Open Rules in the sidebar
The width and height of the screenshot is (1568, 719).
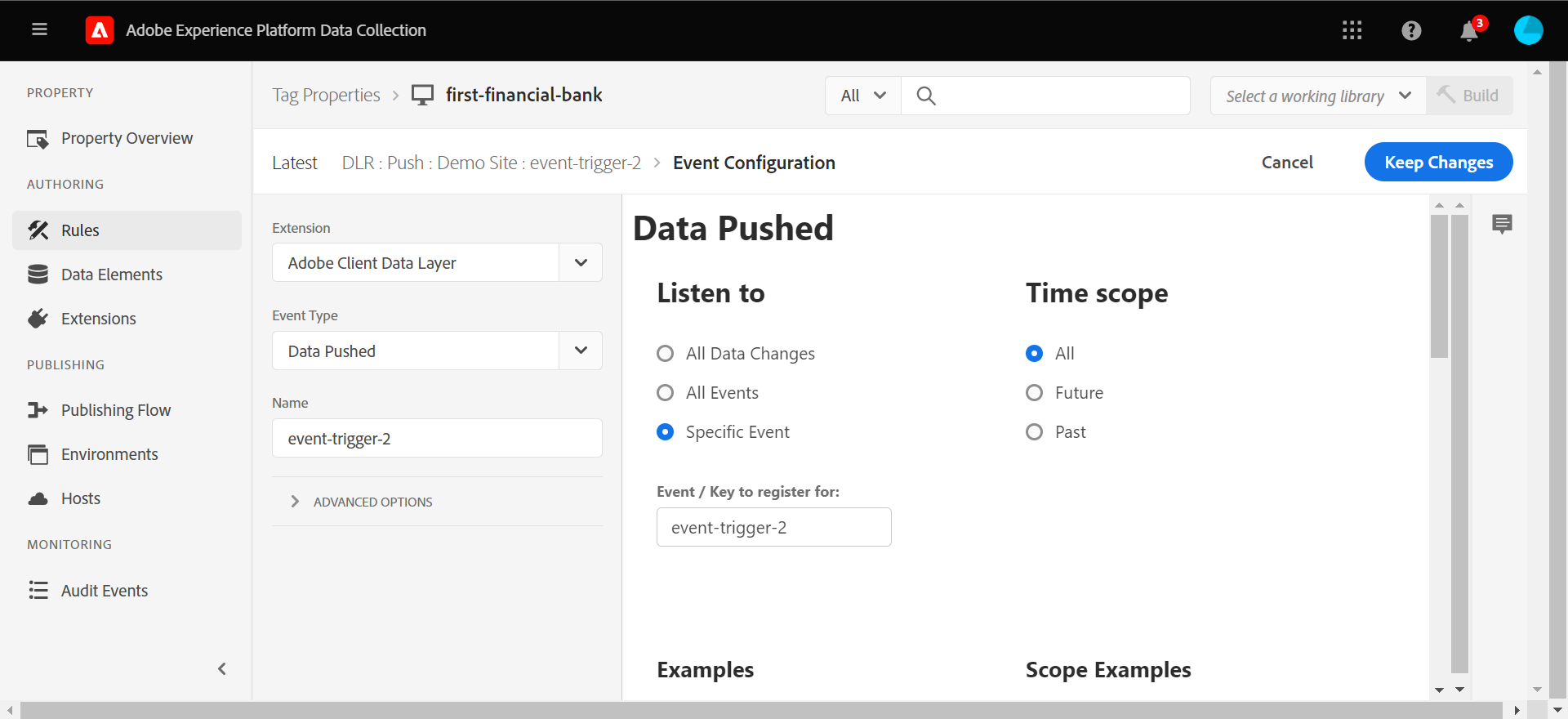[x=127, y=230]
